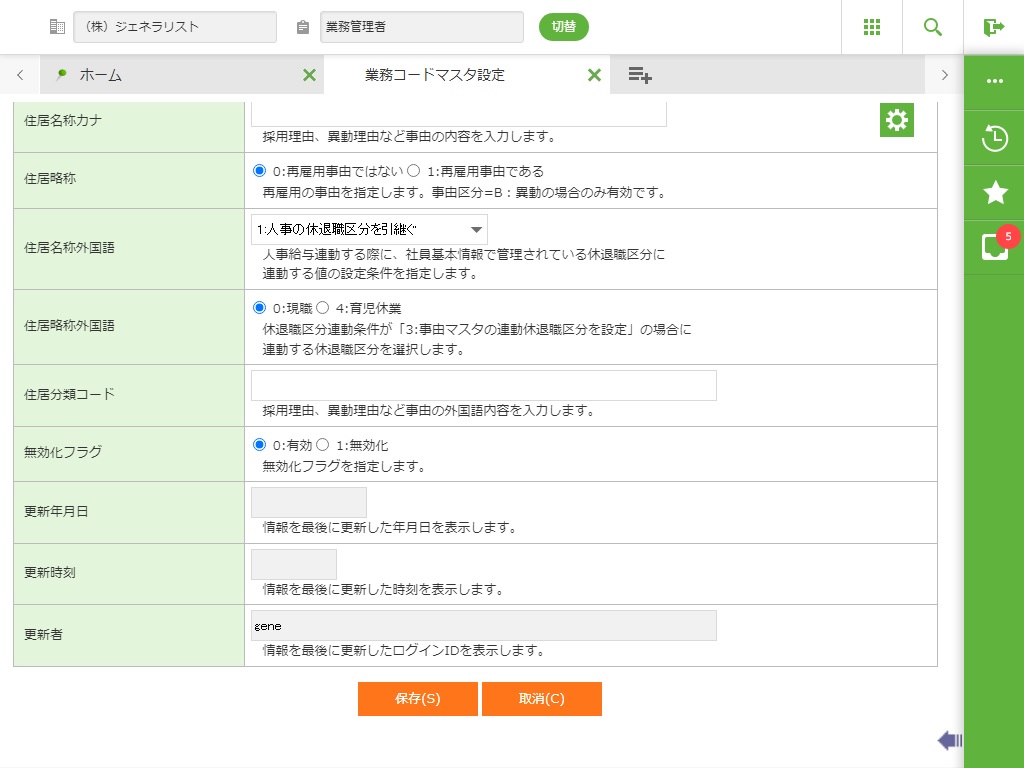Click the 住居分類コード text input field
The image size is (1024, 768).
point(483,386)
